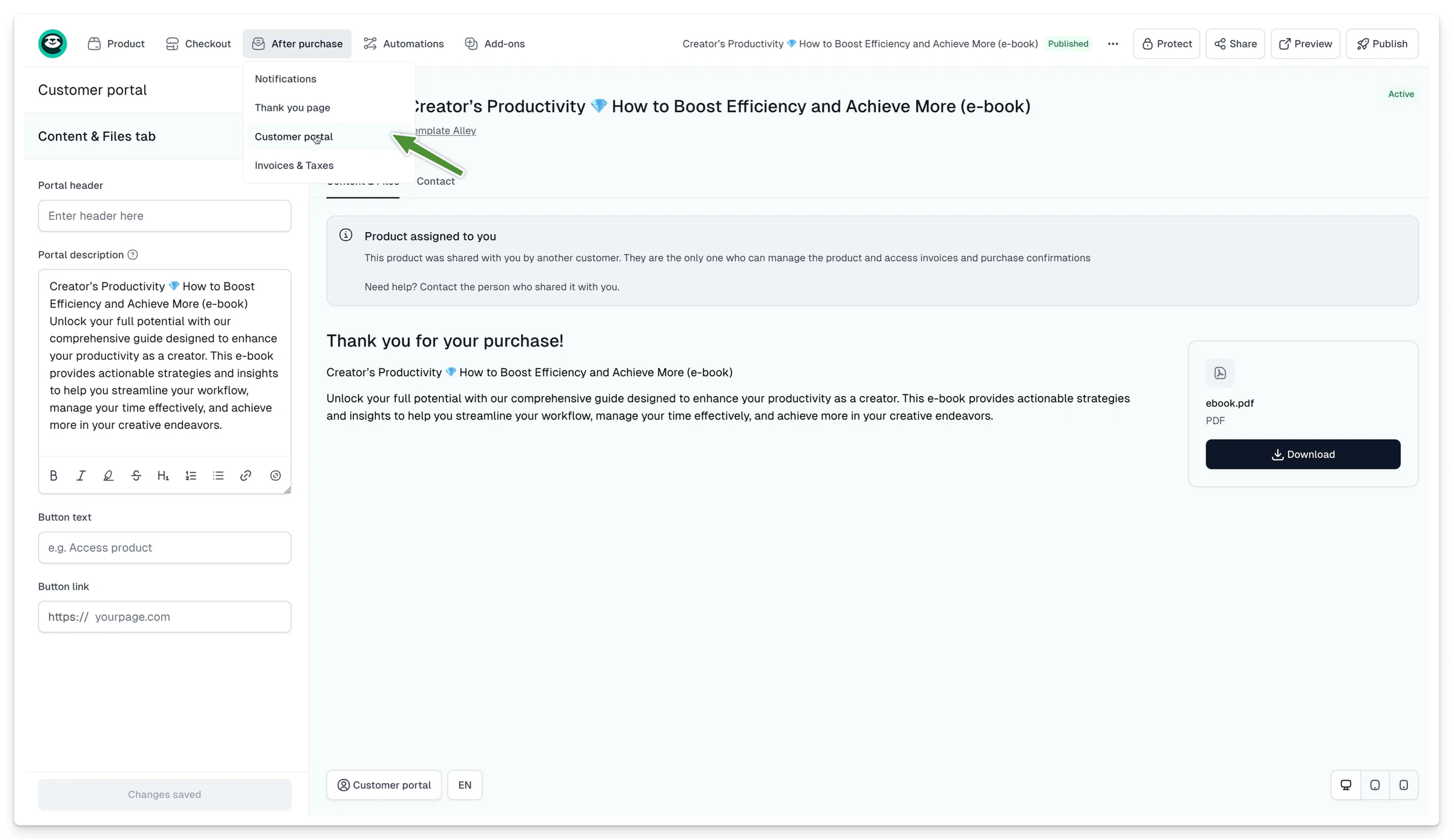1454x840 pixels.
Task: Insert a heading with H1 icon
Action: pyautogui.click(x=163, y=476)
